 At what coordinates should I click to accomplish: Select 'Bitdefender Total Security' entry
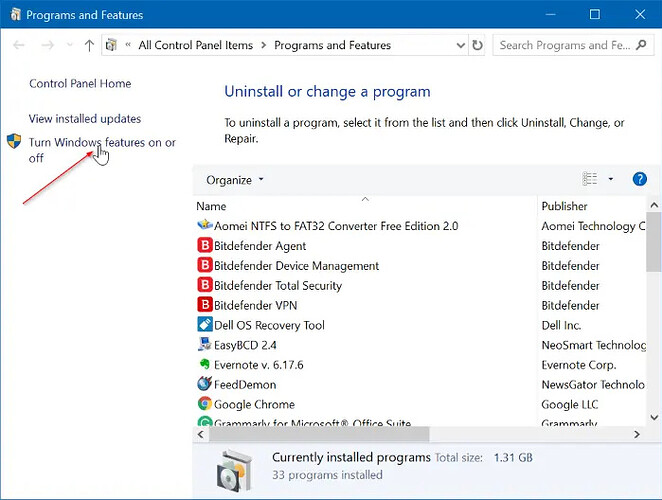[x=278, y=285]
